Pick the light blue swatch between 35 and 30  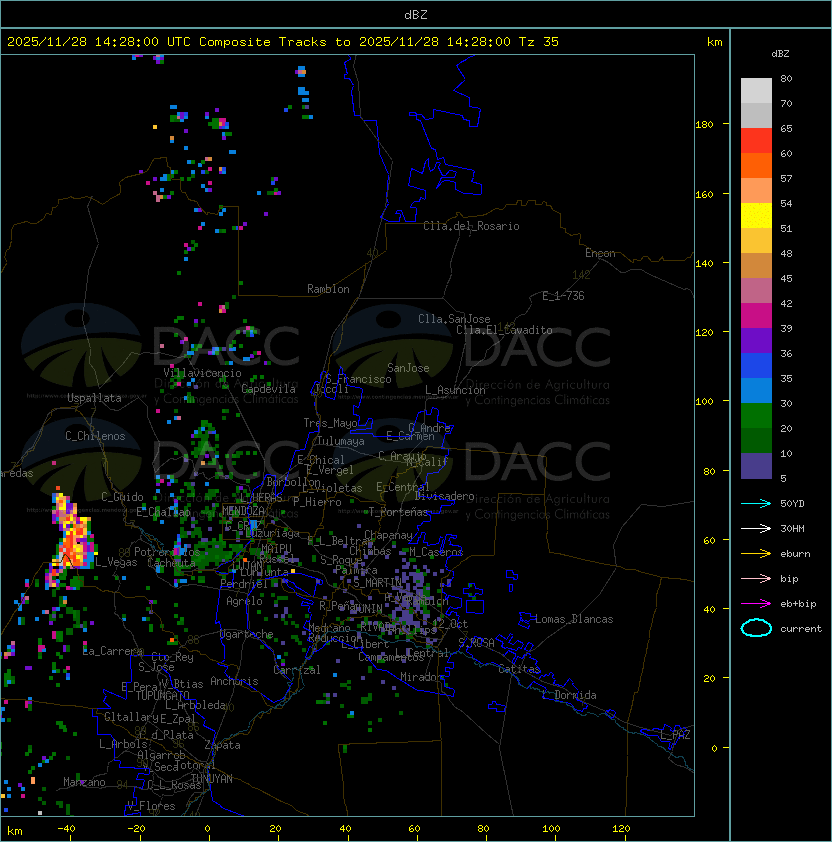756,390
